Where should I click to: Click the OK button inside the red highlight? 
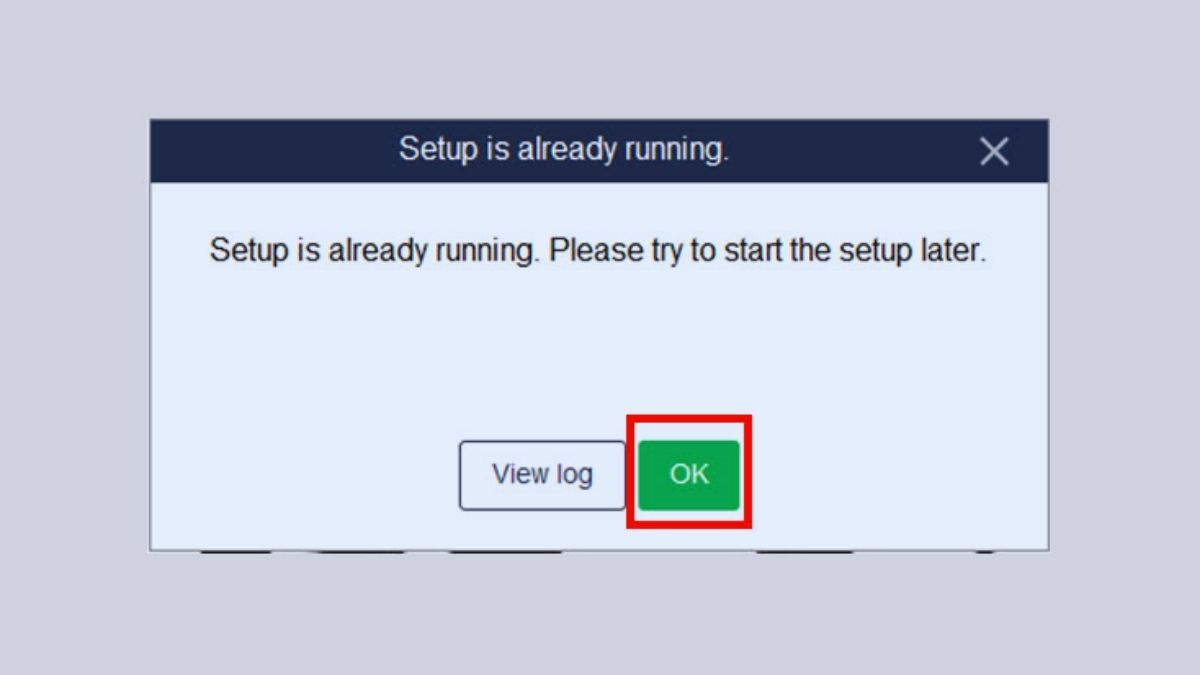click(x=689, y=474)
